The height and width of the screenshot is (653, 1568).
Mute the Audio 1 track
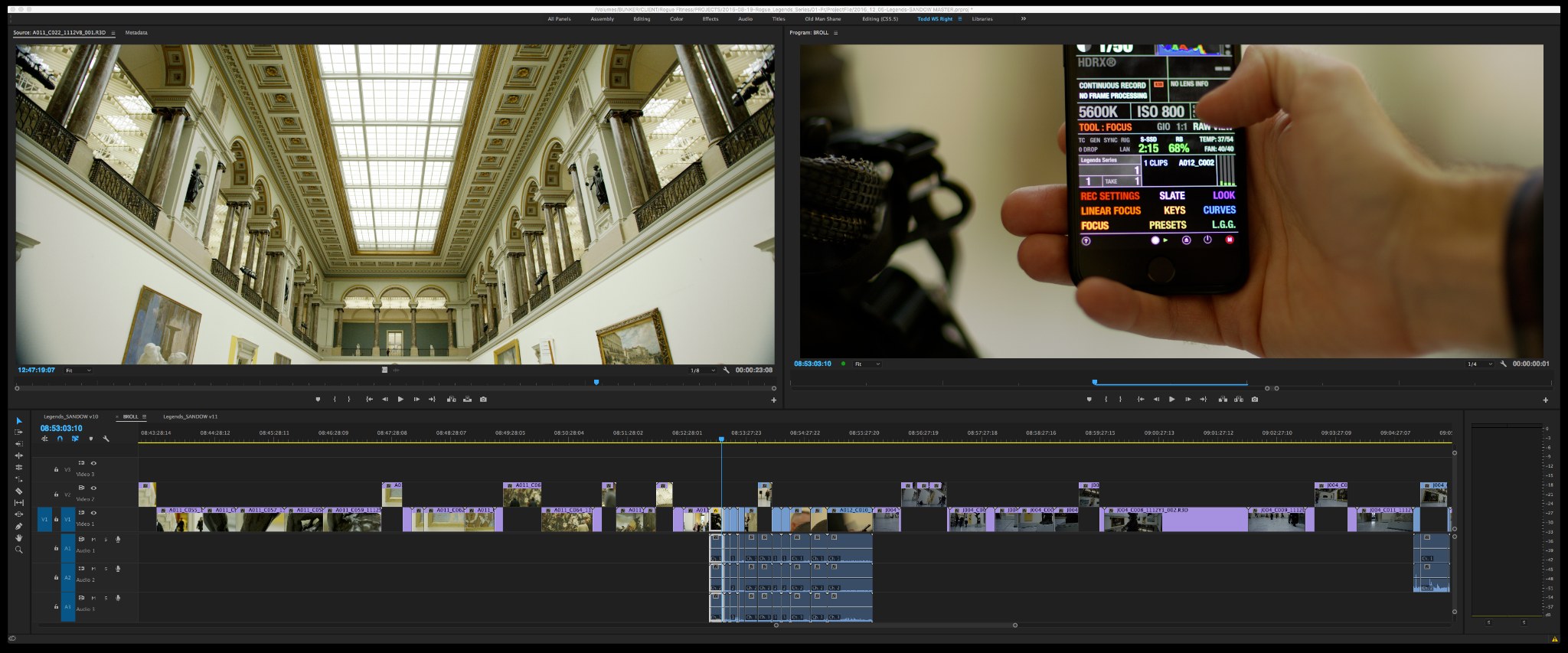tap(93, 539)
